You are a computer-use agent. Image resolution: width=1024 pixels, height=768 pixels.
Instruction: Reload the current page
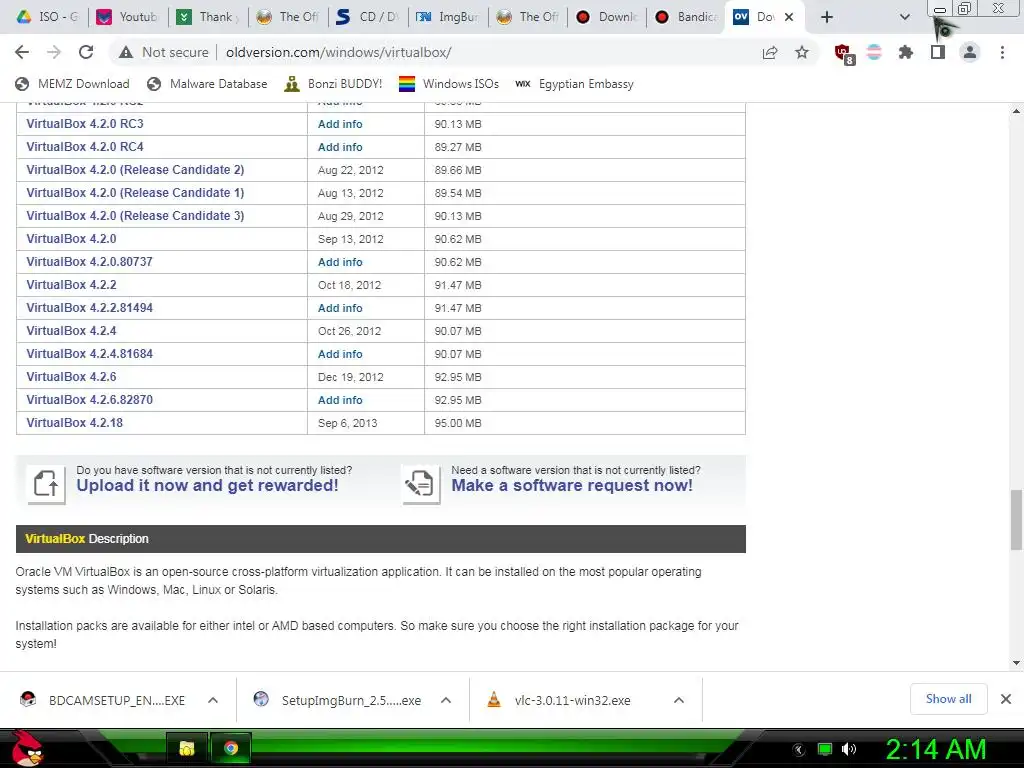coord(86,52)
